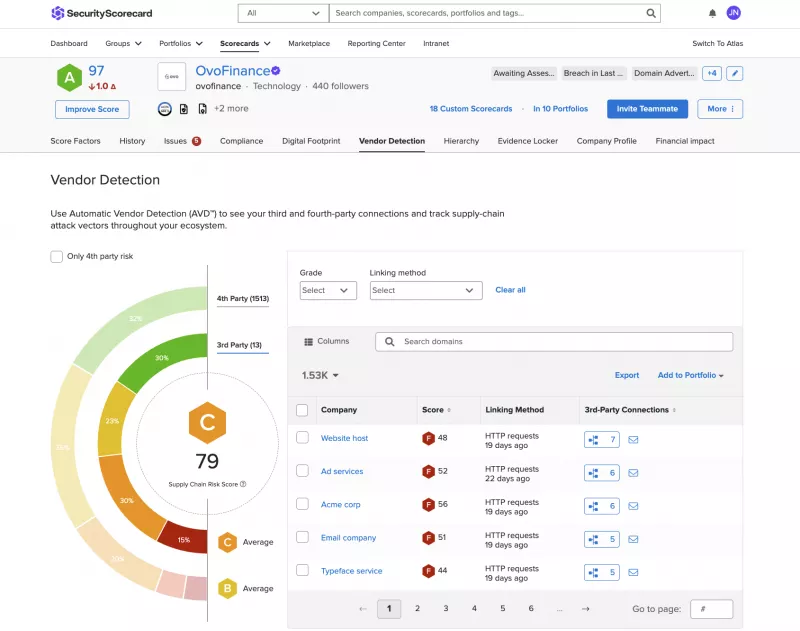The height and width of the screenshot is (631, 800).
Task: Open the Grade select dropdown
Action: (328, 290)
